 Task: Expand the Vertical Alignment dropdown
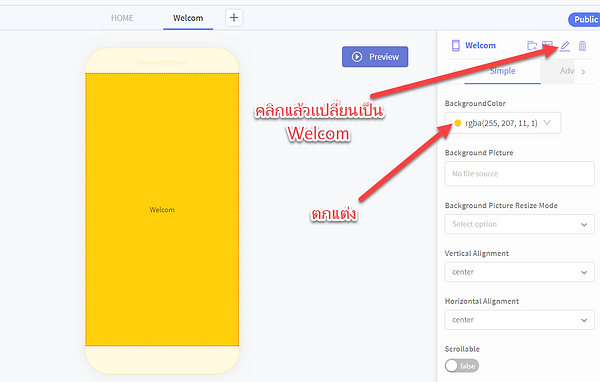pos(519,272)
